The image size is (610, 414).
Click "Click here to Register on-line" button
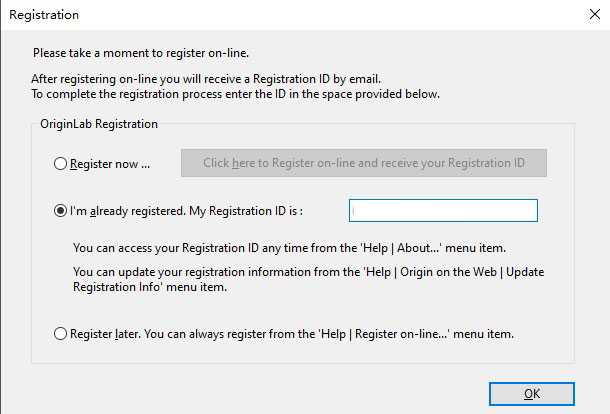(364, 163)
